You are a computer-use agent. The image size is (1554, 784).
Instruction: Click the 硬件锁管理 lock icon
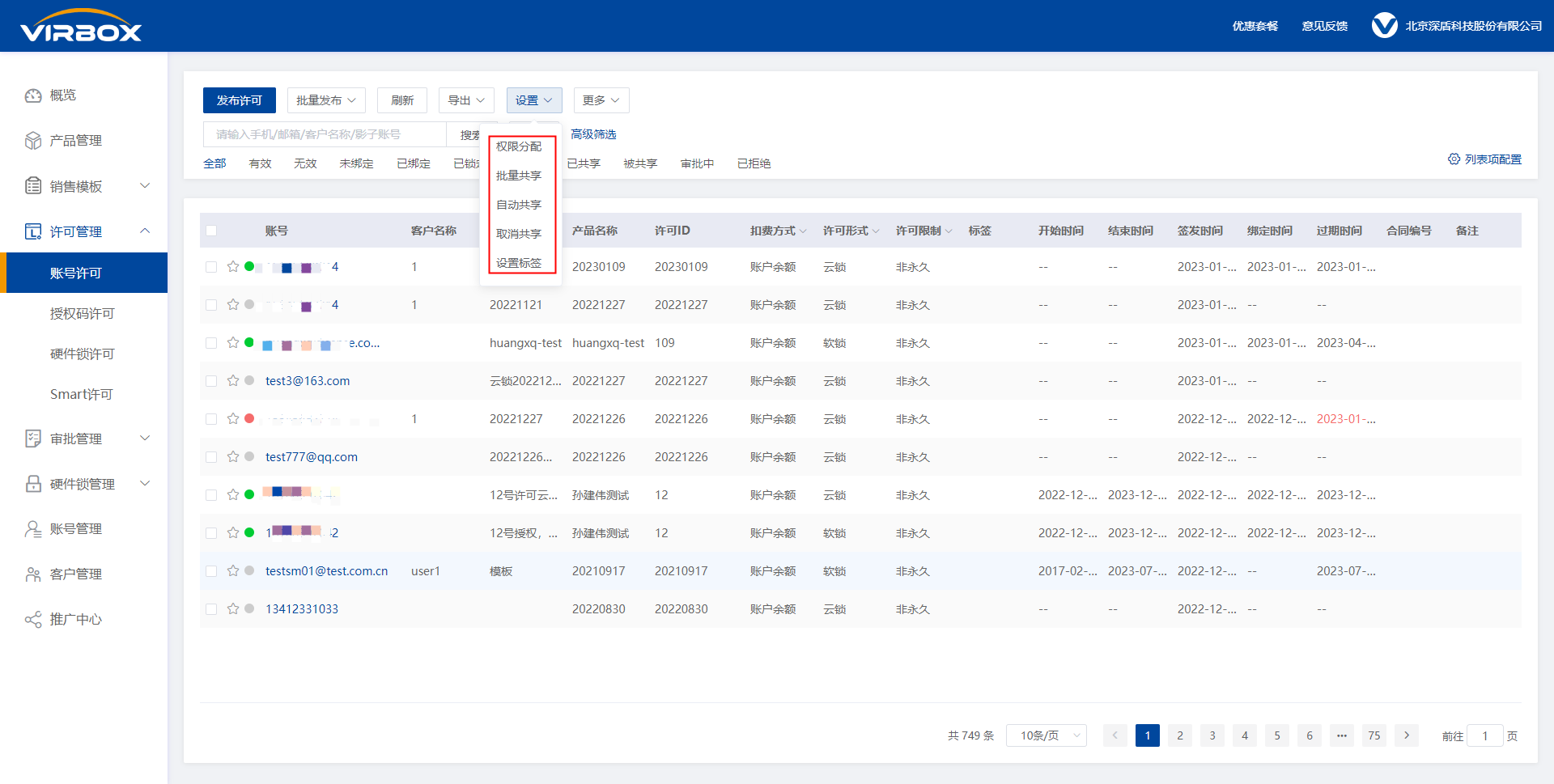click(33, 484)
